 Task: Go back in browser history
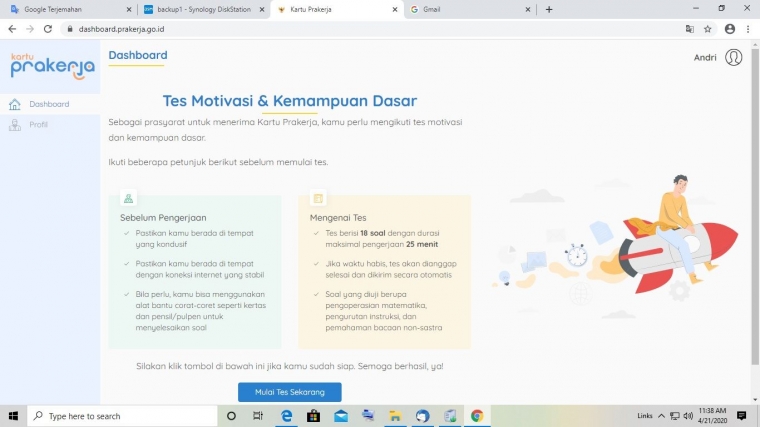pos(12,29)
